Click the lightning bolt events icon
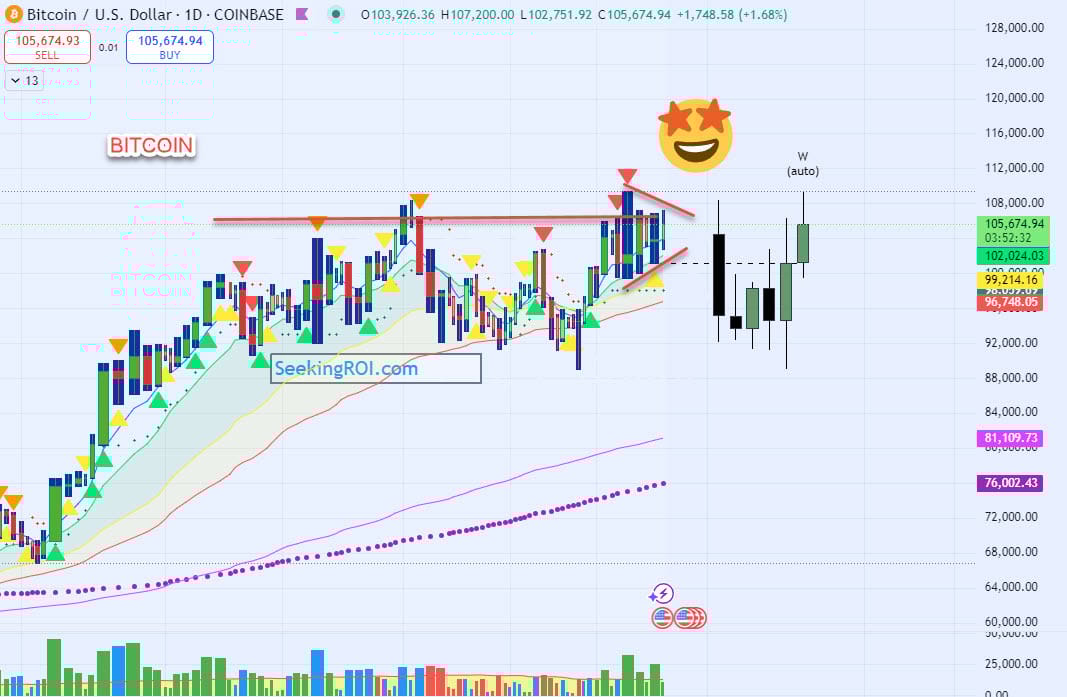The height and width of the screenshot is (697, 1067). tap(661, 594)
